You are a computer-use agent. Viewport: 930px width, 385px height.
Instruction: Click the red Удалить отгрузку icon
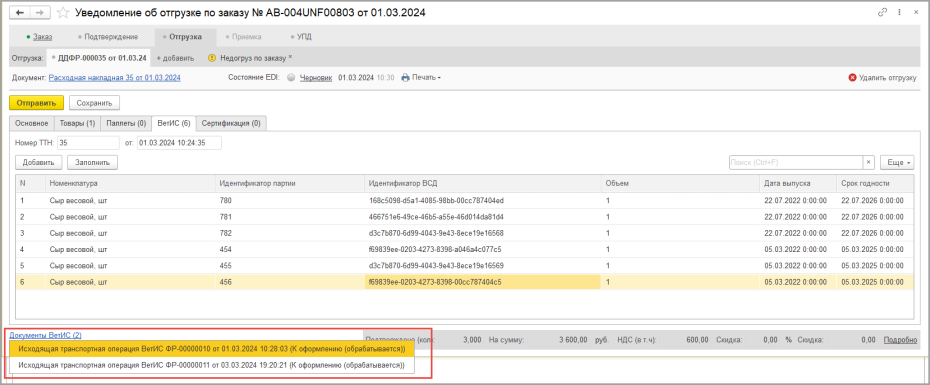852,78
